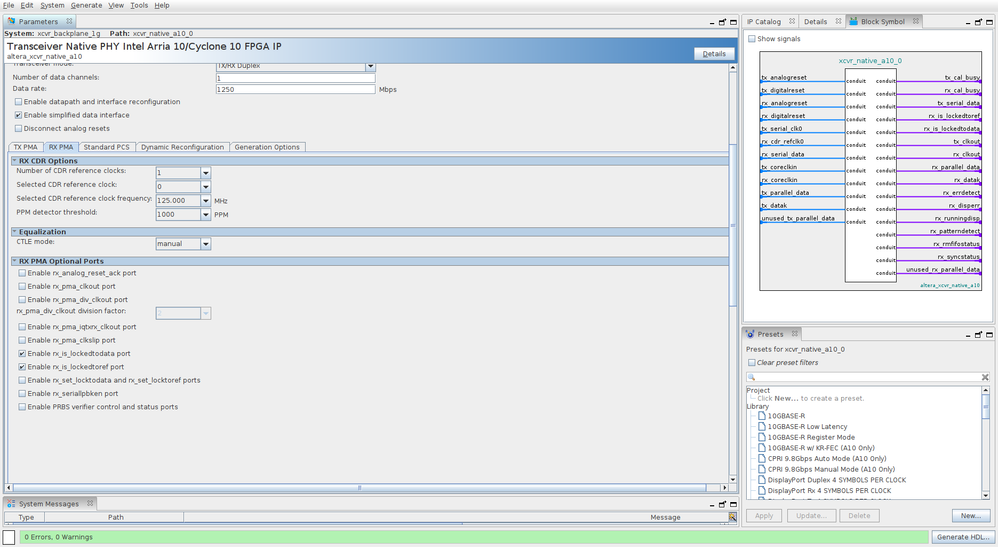This screenshot has width=998, height=547.
Task: Collapse the RX CDR Options section
Action: click(15, 160)
